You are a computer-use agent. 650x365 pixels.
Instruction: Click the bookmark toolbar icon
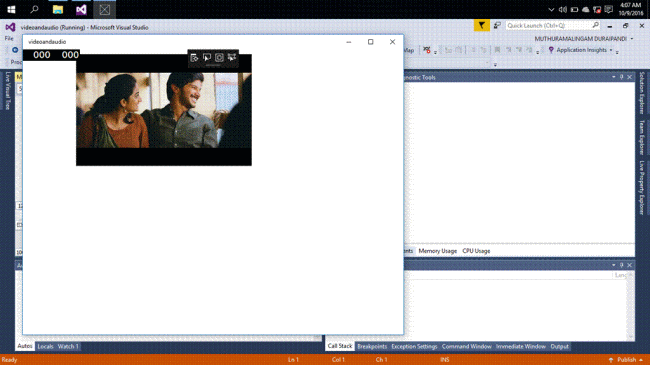point(497,50)
